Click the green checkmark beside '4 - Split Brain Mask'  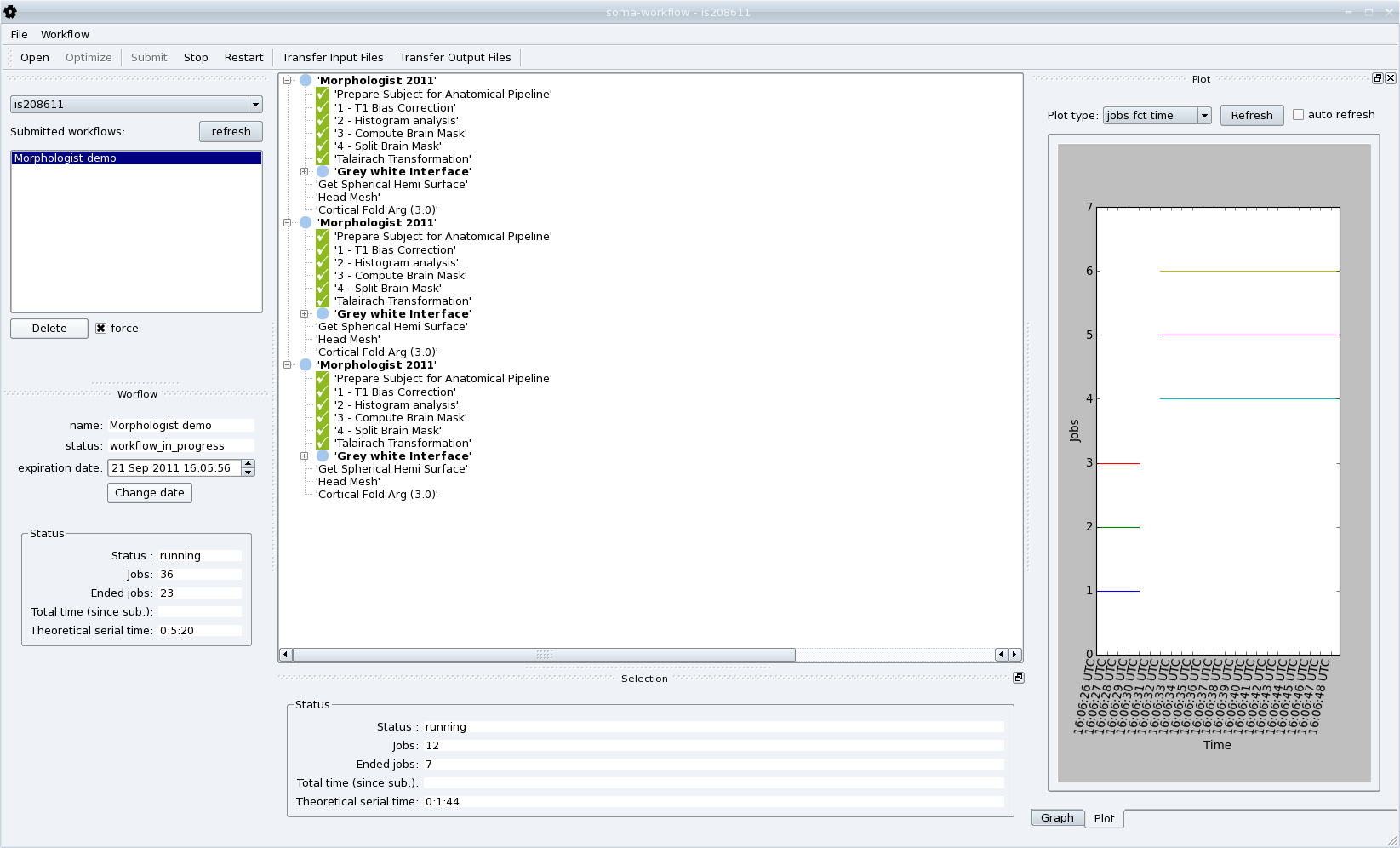point(321,146)
